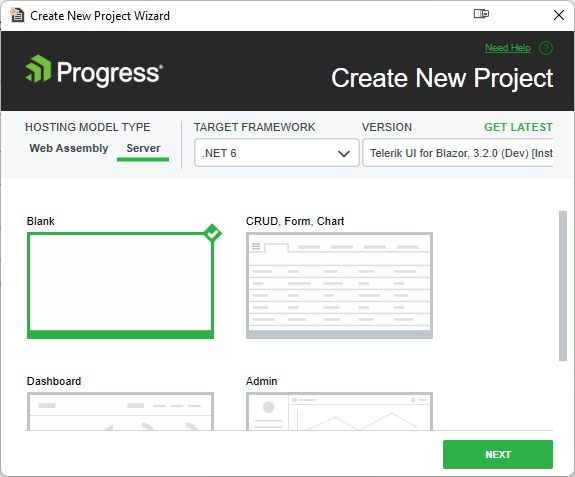Click the Progress logo
The width and height of the screenshot is (575, 477).
(x=94, y=71)
